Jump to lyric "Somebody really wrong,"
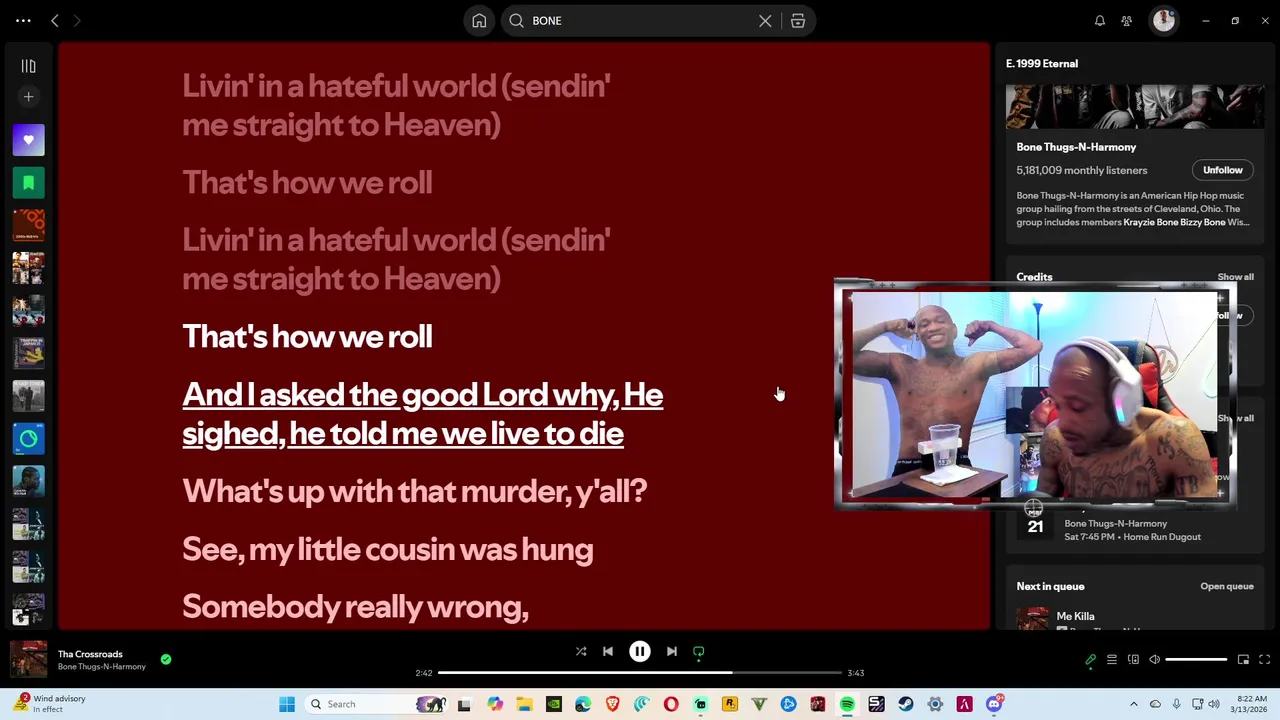Image resolution: width=1280 pixels, height=720 pixels. click(355, 607)
